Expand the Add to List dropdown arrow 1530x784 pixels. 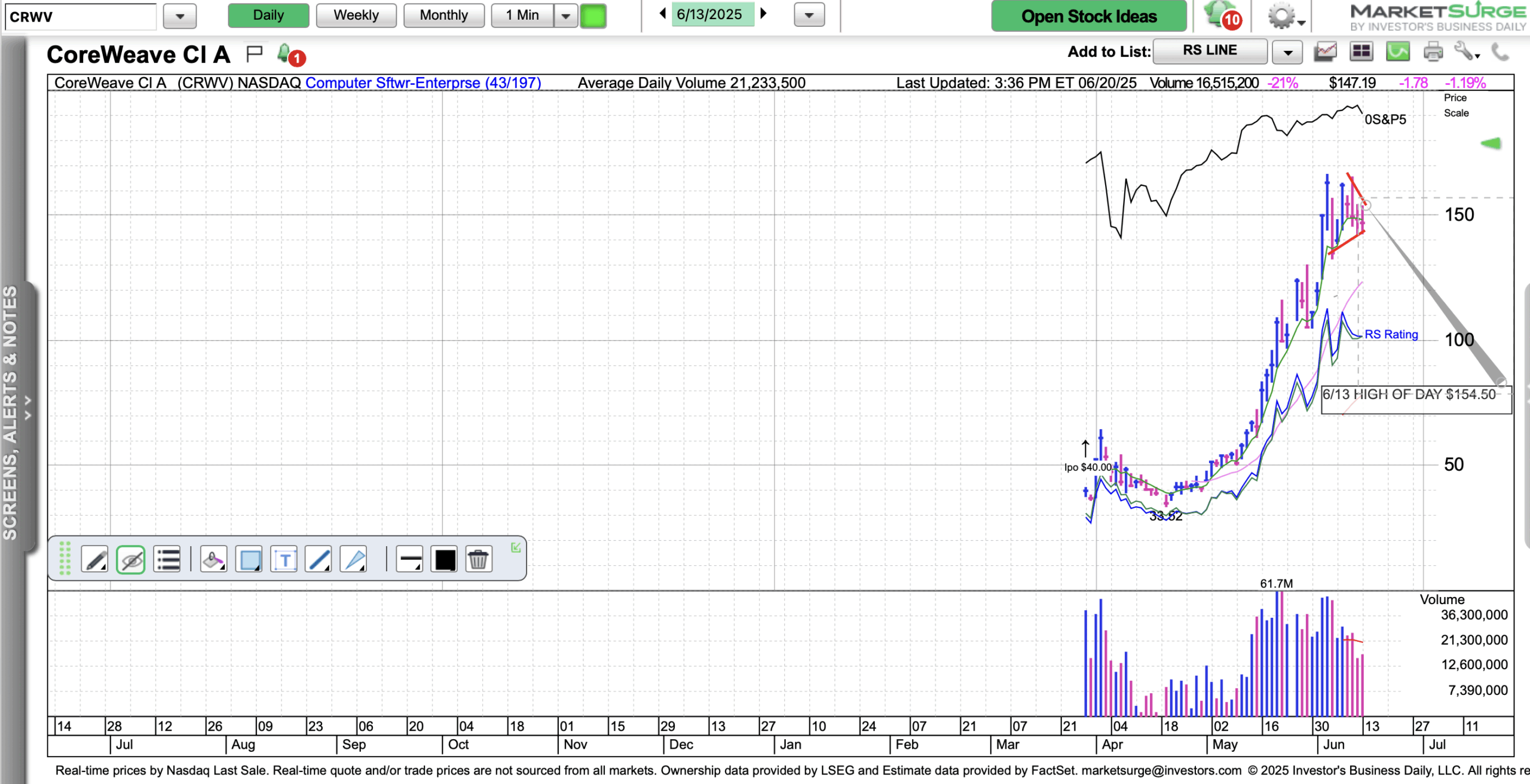1287,52
